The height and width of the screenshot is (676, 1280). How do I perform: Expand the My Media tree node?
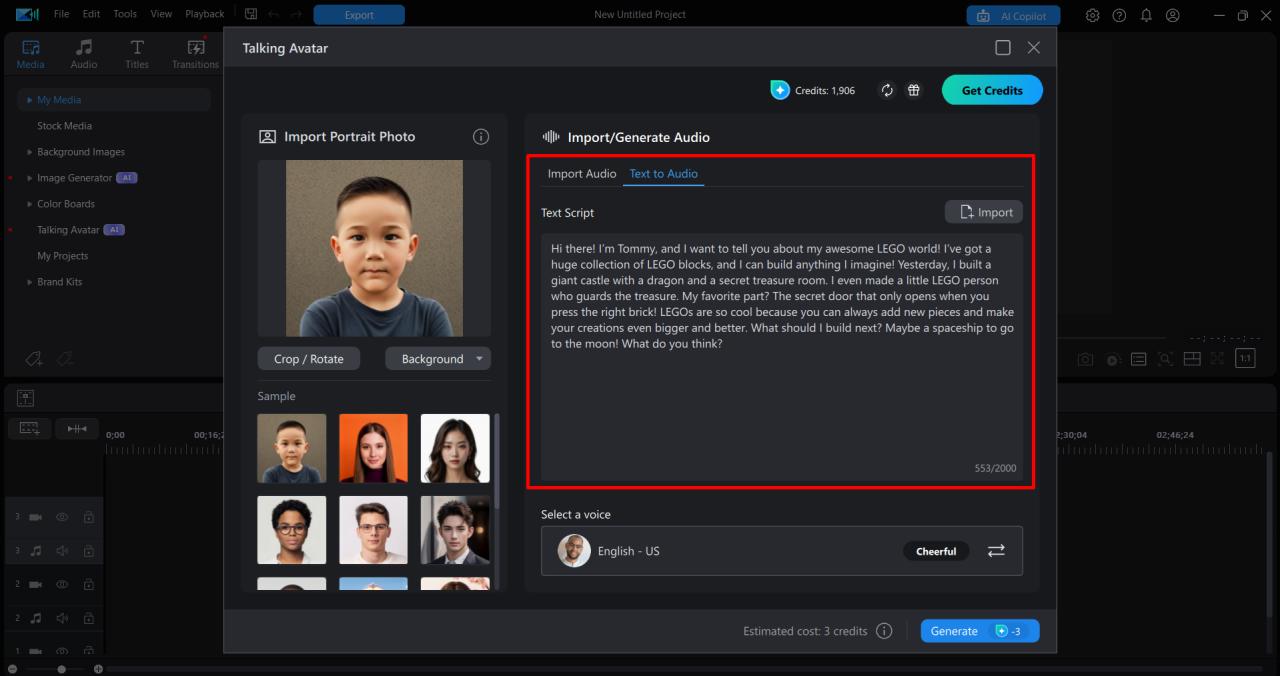30,100
